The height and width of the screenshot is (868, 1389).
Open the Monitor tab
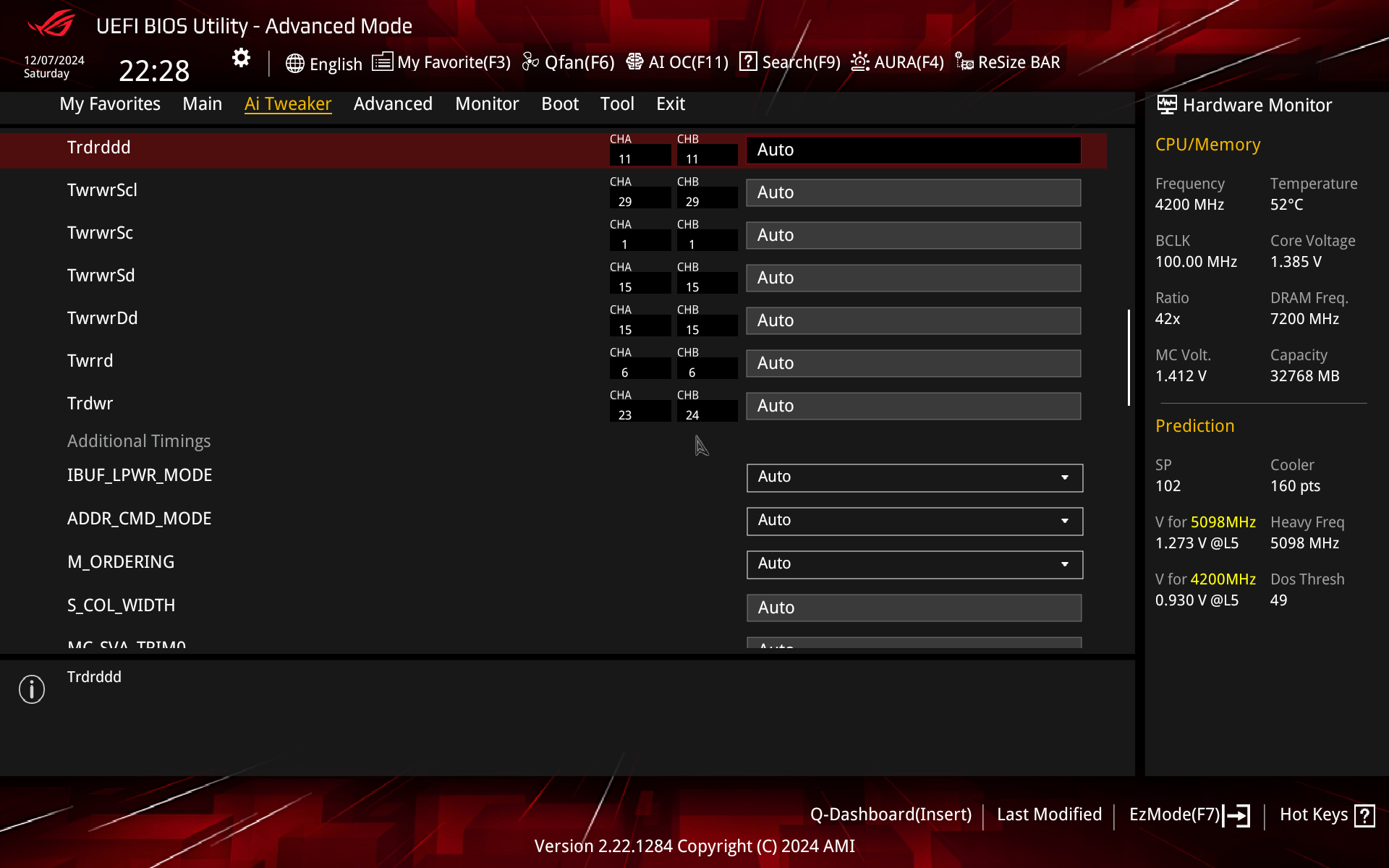487,104
